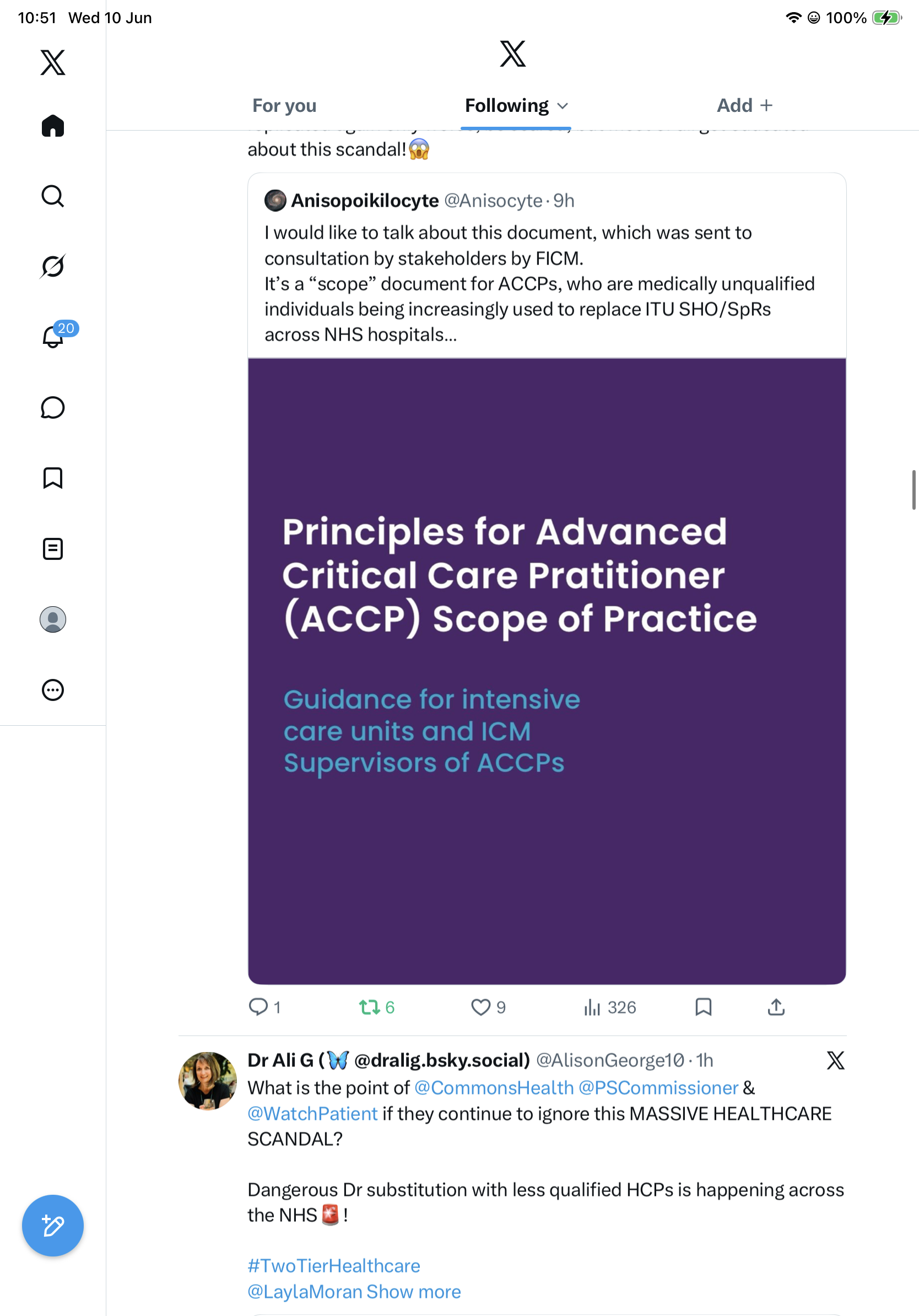Open Messages chat bubble icon
The height and width of the screenshot is (1316, 919).
[53, 407]
